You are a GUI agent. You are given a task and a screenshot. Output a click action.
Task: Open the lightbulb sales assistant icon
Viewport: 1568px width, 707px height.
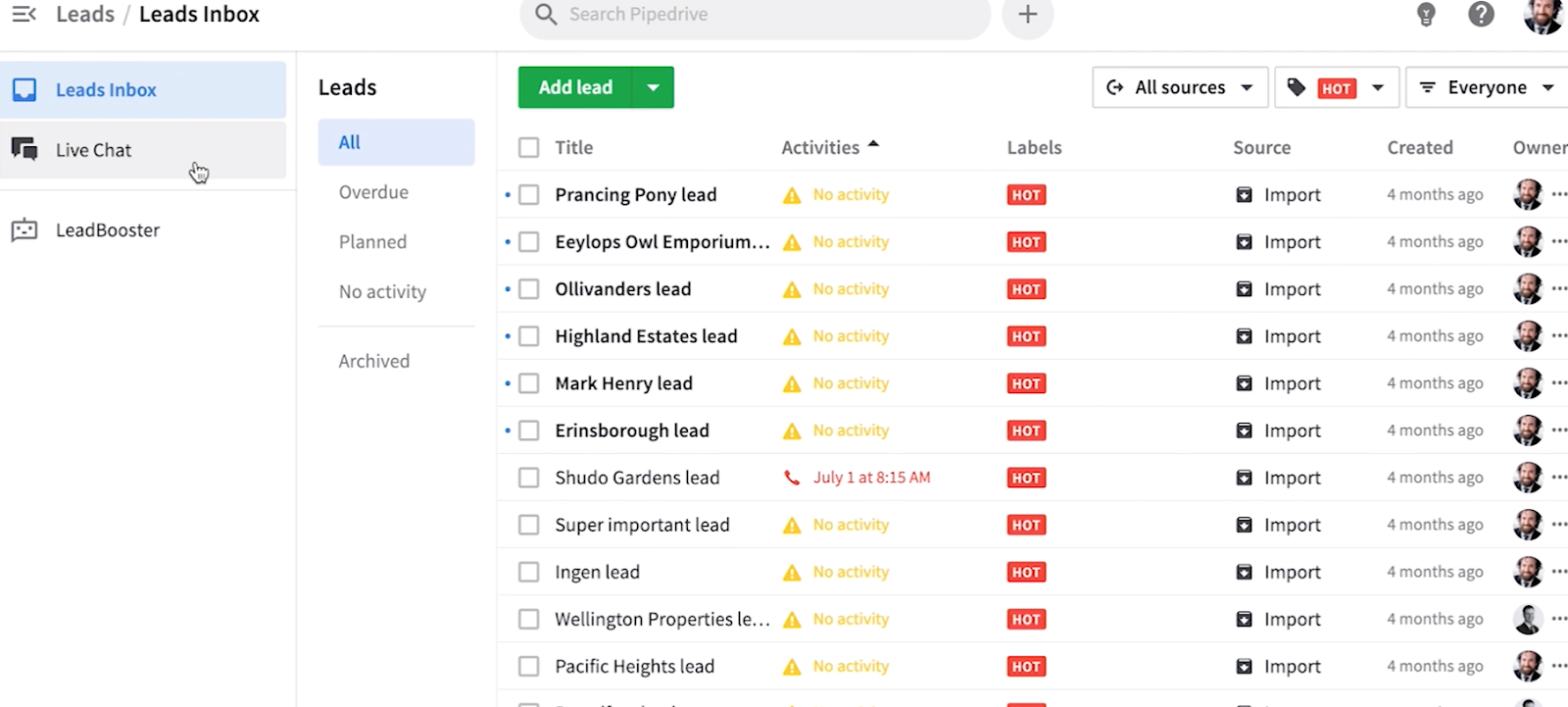(1426, 15)
